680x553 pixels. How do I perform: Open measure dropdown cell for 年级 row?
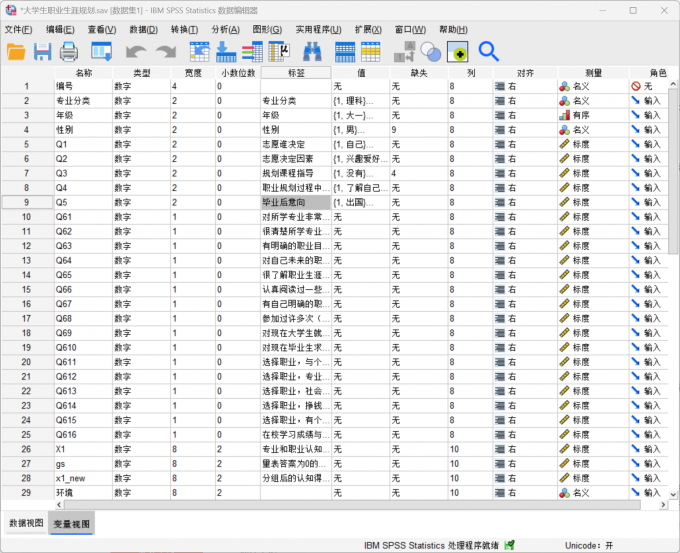click(x=590, y=115)
